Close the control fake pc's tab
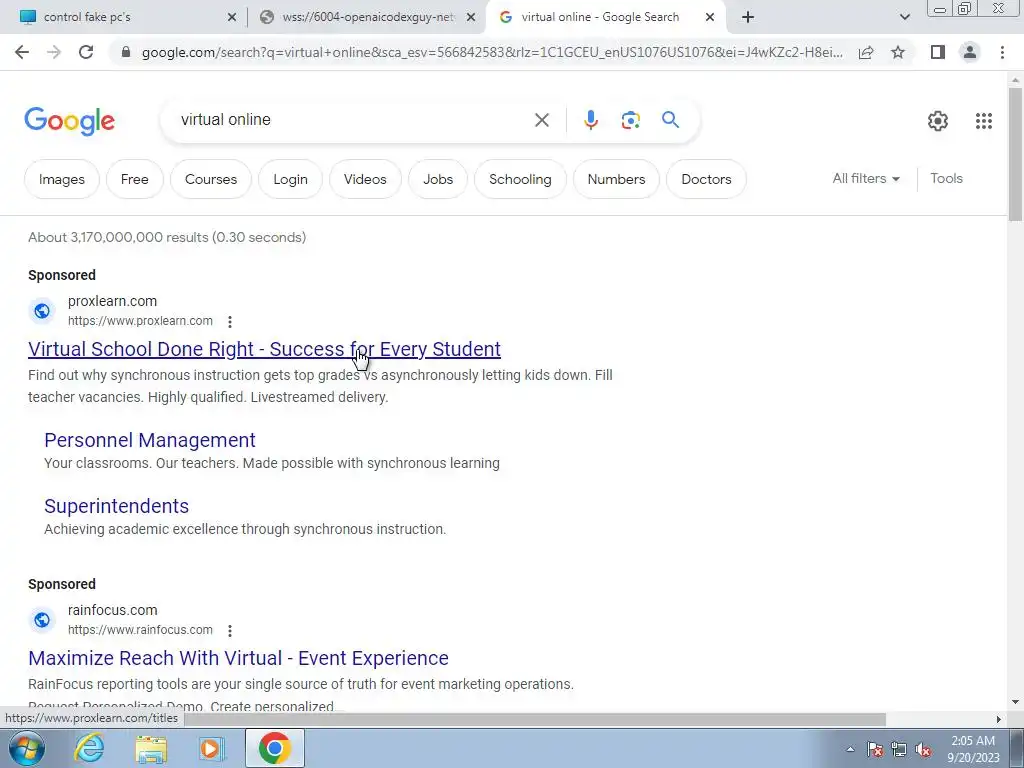The image size is (1024, 768). (231, 18)
